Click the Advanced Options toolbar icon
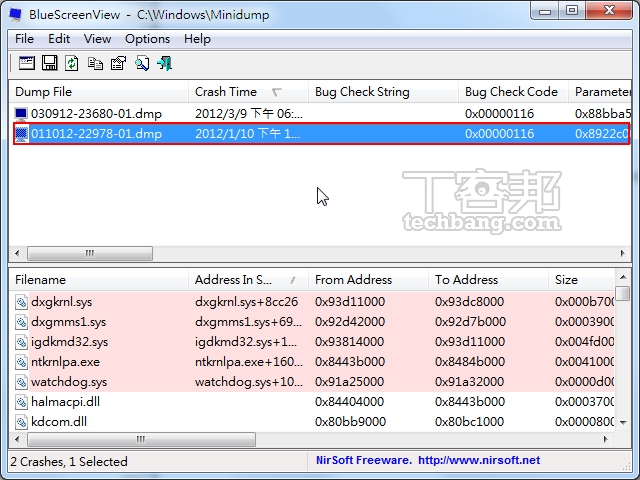Viewport: 640px width, 480px height. pos(26,63)
